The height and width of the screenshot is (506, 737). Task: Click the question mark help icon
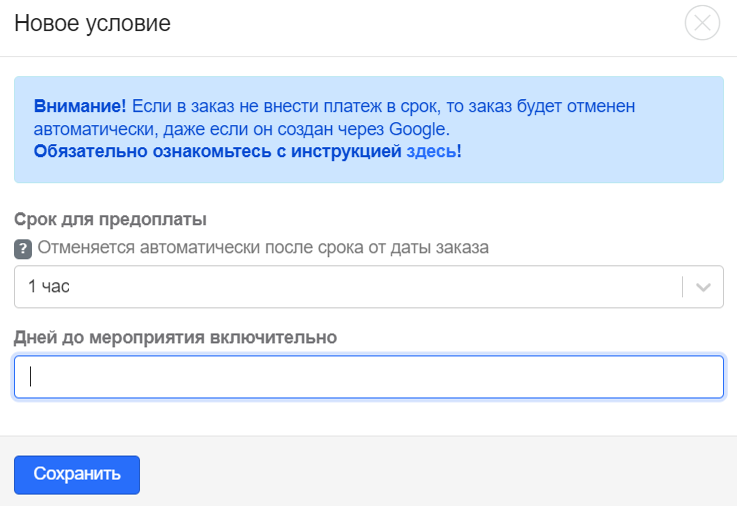[23, 248]
